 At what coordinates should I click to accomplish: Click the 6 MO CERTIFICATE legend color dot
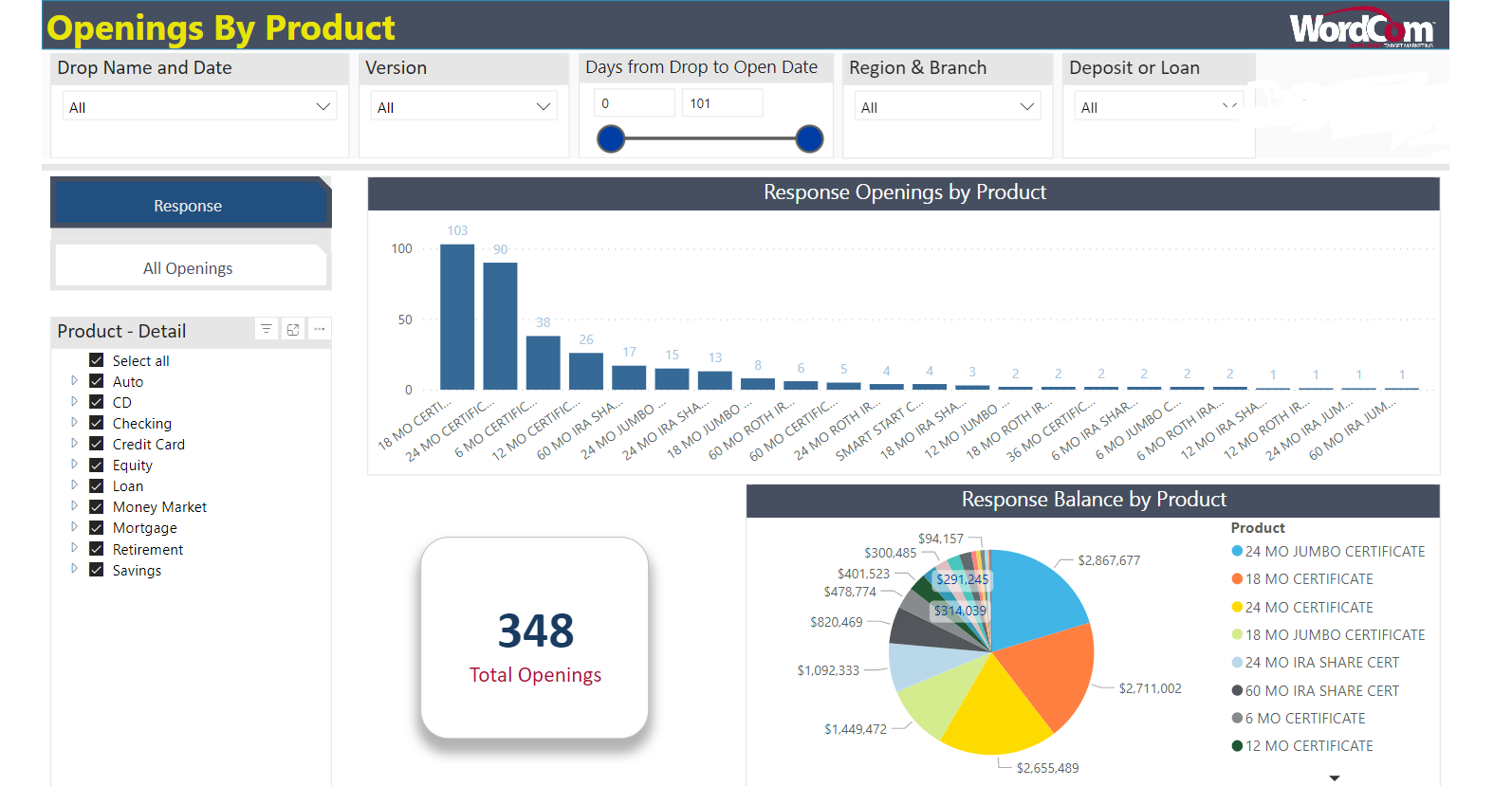coord(1237,718)
